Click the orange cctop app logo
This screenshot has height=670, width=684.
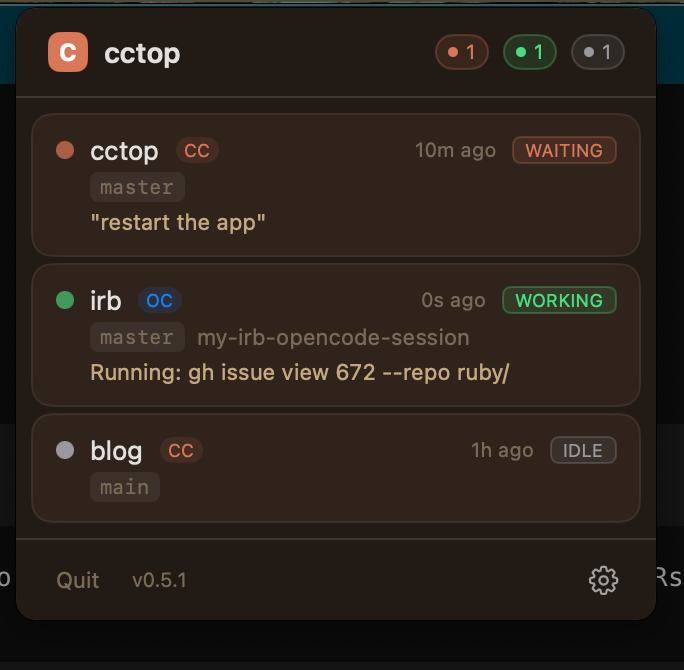(68, 52)
